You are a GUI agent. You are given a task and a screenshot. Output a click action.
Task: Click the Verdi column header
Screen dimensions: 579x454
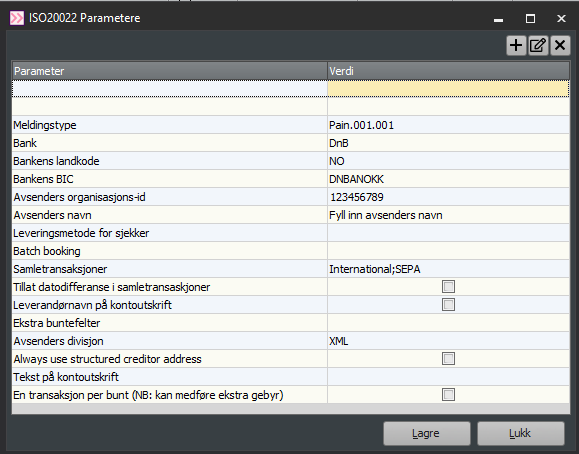tap(448, 71)
